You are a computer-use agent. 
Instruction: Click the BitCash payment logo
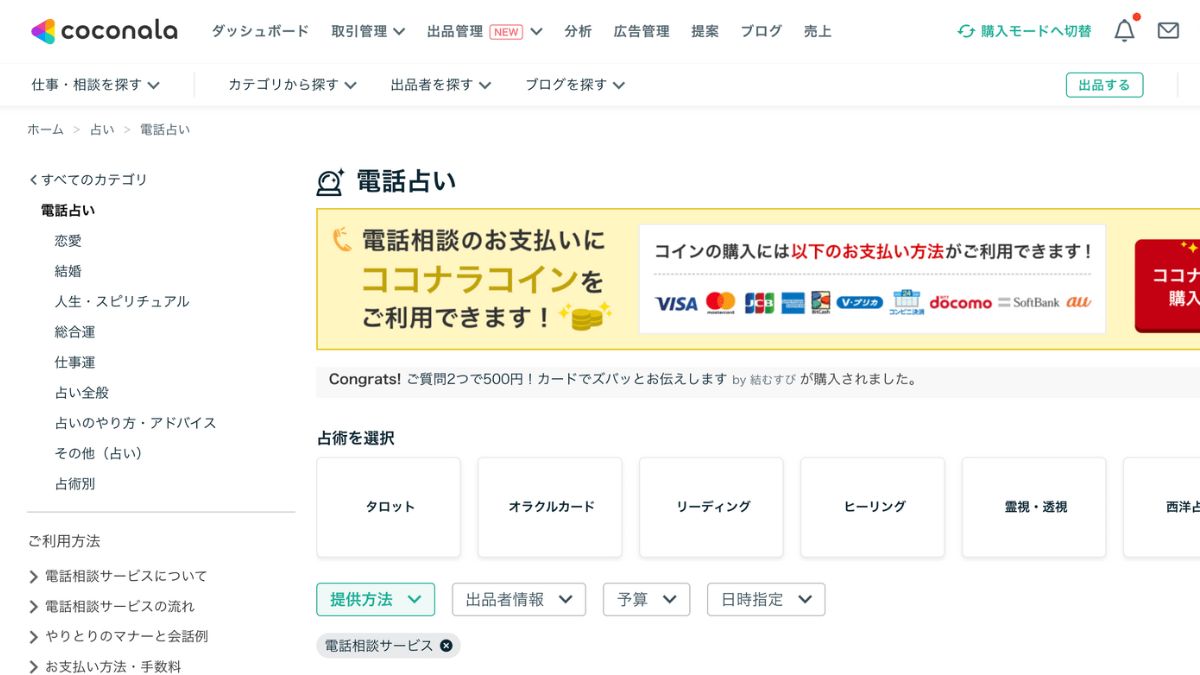[821, 302]
